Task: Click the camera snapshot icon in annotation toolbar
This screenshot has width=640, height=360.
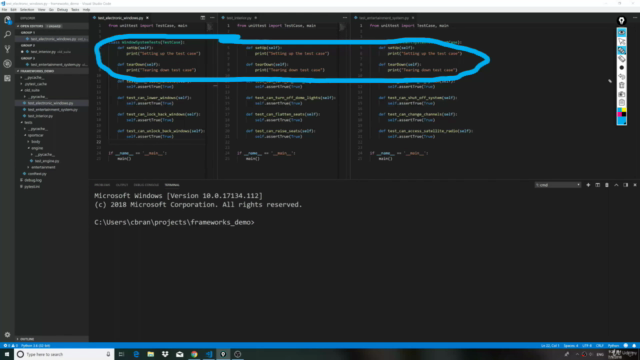Action: click(x=621, y=94)
